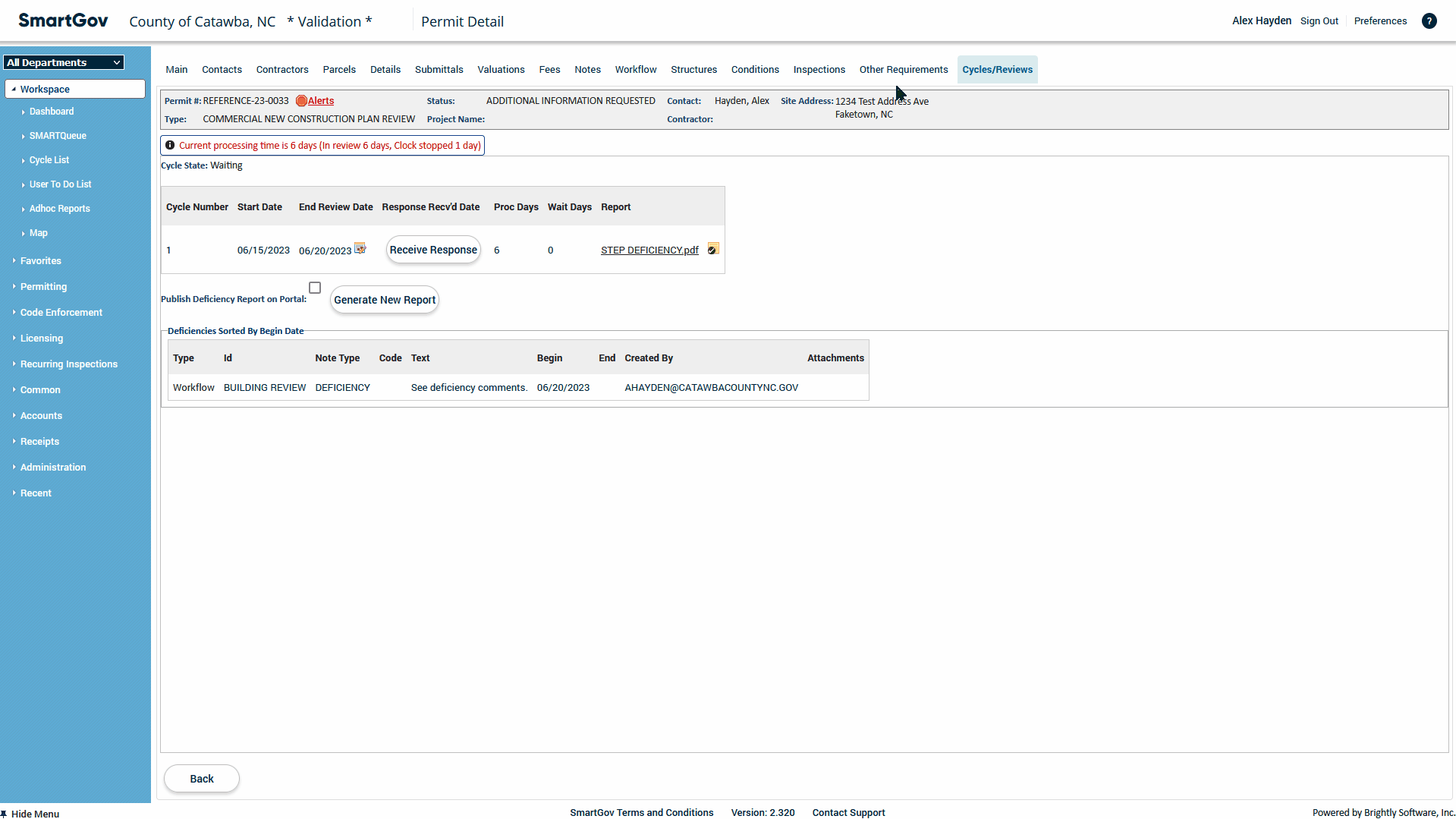Click the Generate New Report button

385,300
